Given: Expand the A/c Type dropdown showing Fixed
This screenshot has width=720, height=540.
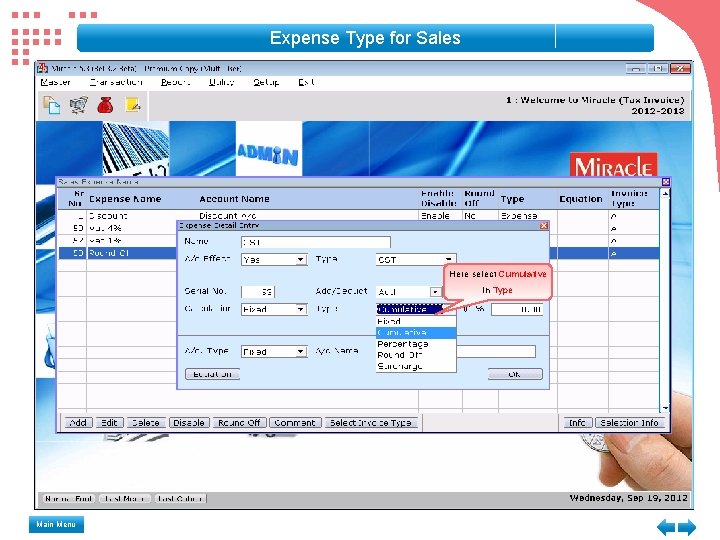Looking at the screenshot, I should pos(300,352).
